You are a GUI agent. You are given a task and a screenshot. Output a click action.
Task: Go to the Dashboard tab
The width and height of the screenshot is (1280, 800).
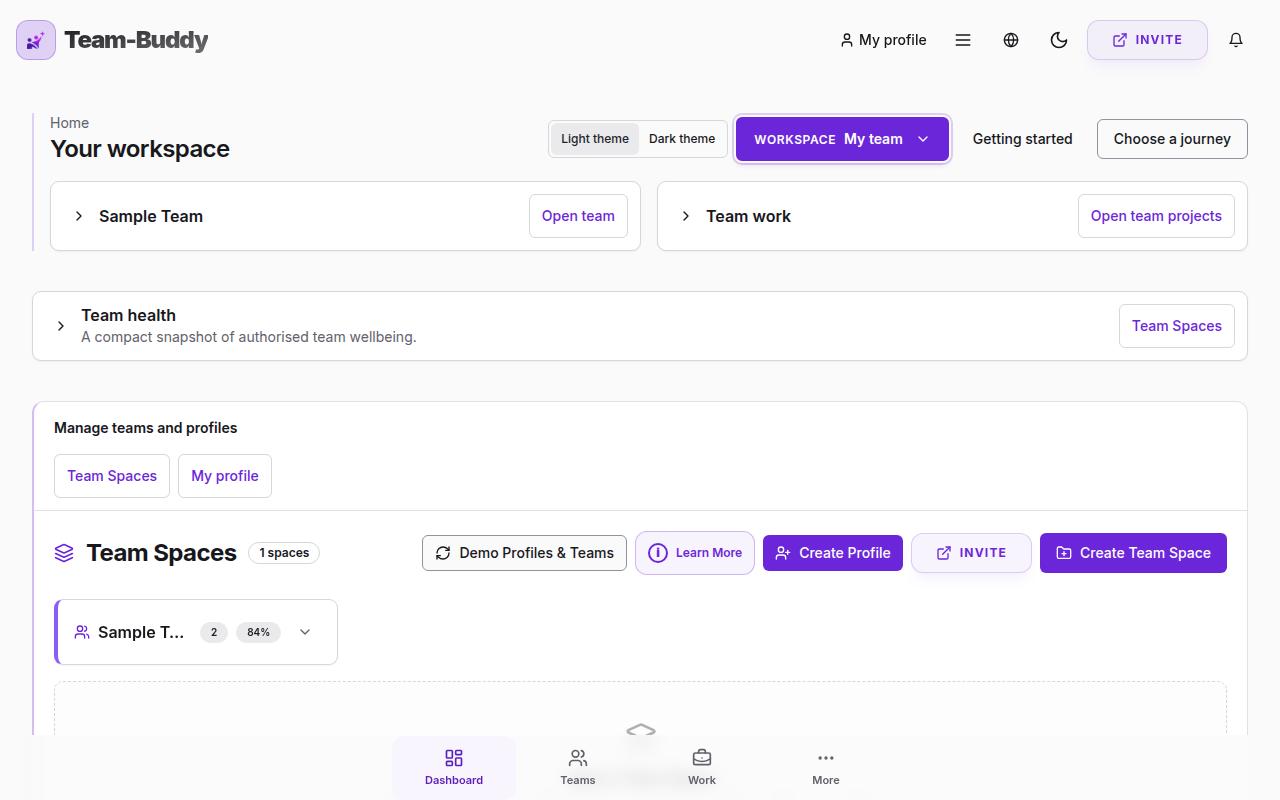point(454,767)
